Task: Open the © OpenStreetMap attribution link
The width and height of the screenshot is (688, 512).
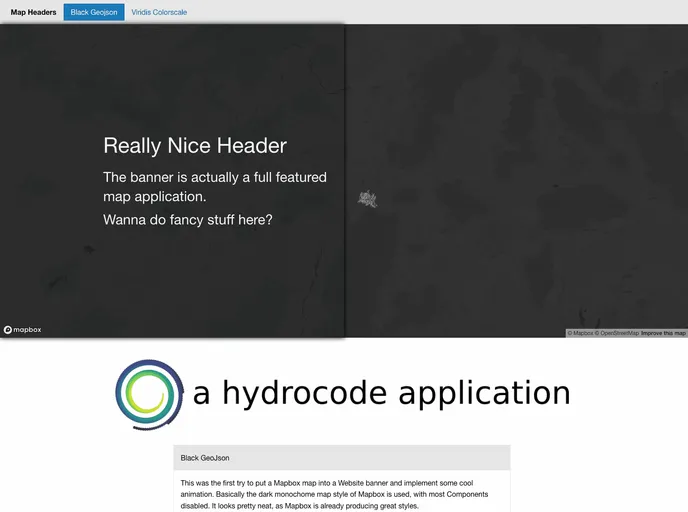Action: tap(617, 333)
